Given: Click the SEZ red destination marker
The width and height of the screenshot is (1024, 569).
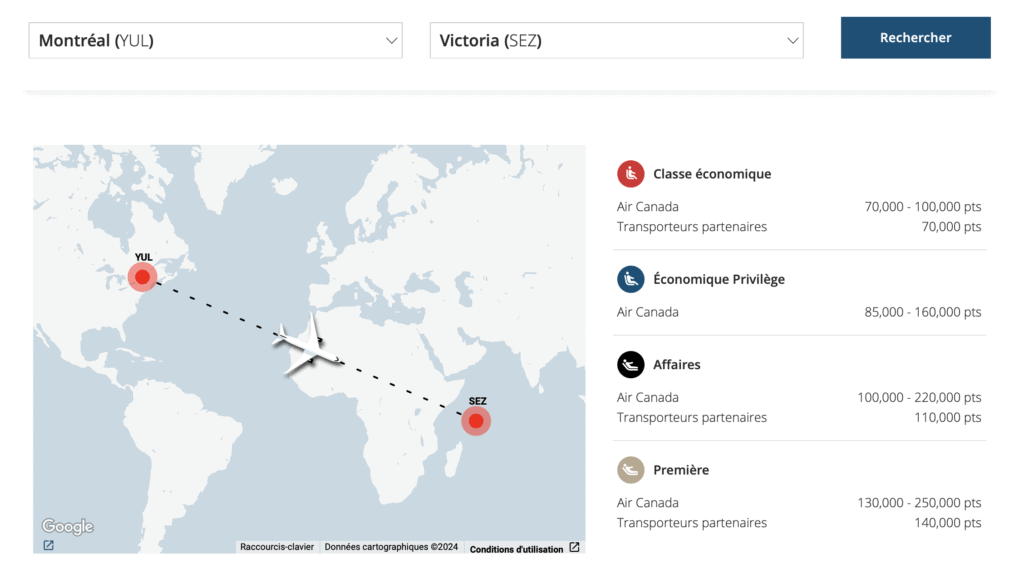Looking at the screenshot, I should click(476, 421).
